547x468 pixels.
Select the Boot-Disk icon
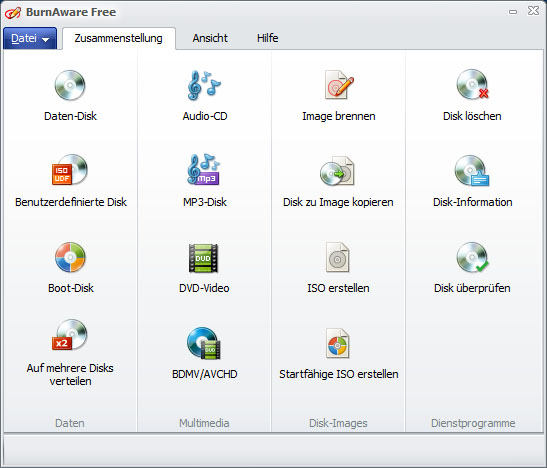point(70,257)
